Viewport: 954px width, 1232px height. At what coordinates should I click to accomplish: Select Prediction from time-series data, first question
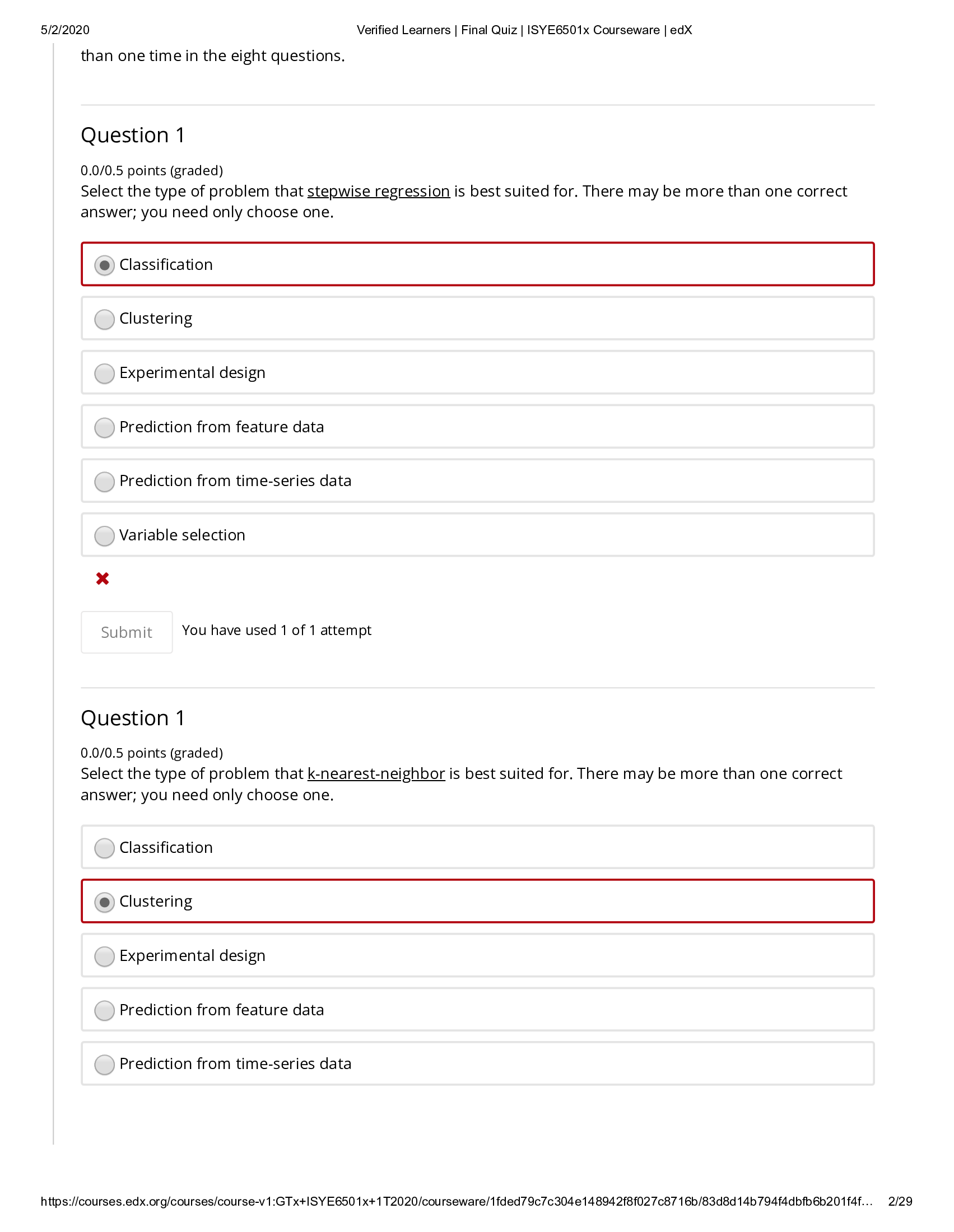click(104, 482)
